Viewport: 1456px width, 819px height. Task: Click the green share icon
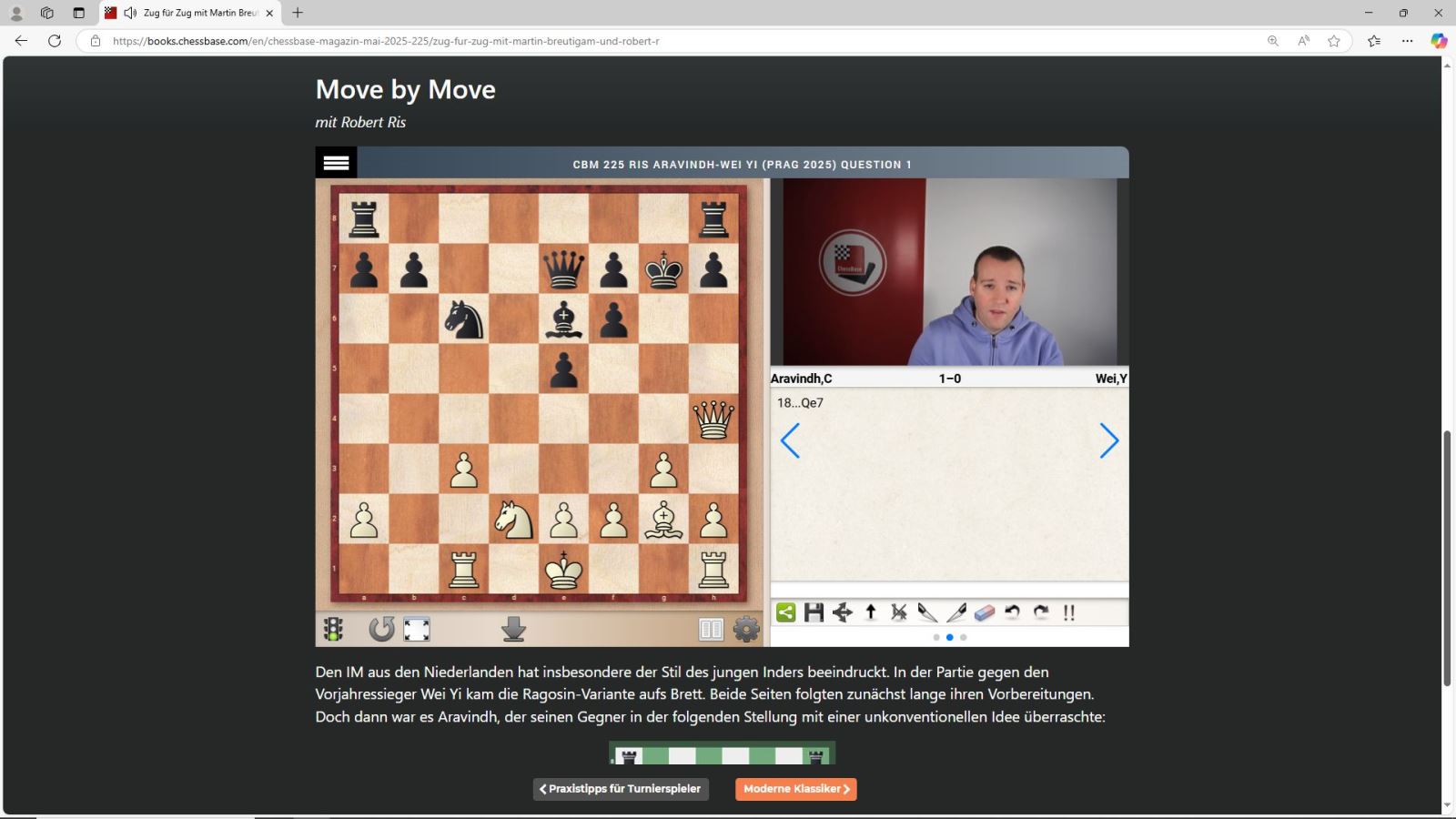[x=785, y=612]
